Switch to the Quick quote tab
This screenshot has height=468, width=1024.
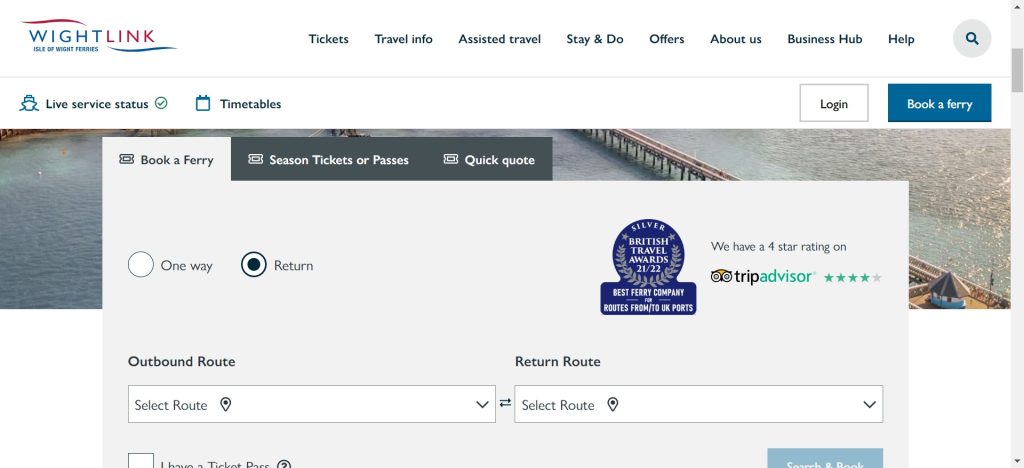click(x=489, y=159)
